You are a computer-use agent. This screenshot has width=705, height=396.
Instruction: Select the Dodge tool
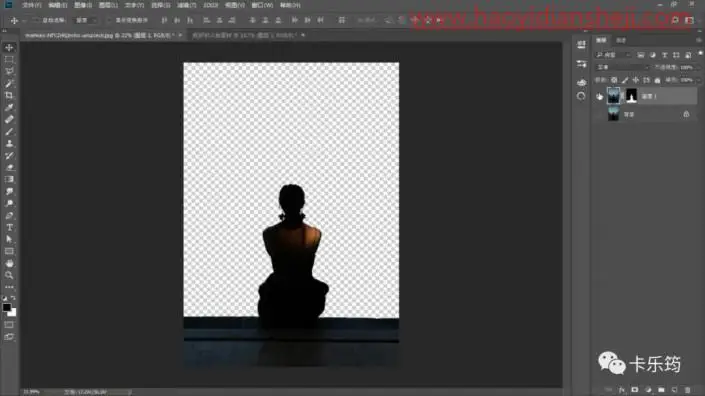click(9, 204)
